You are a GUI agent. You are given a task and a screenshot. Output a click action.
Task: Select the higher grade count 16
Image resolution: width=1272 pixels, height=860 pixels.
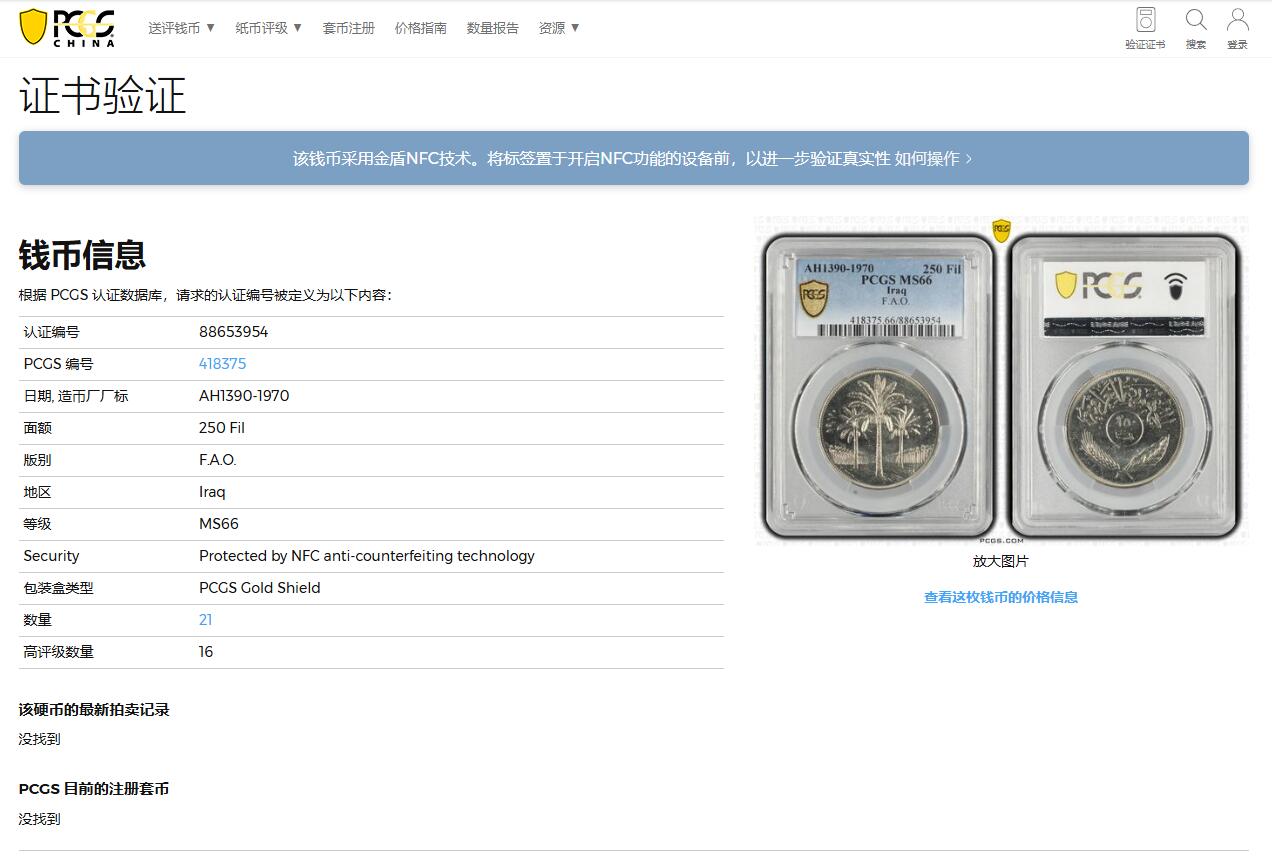point(206,652)
